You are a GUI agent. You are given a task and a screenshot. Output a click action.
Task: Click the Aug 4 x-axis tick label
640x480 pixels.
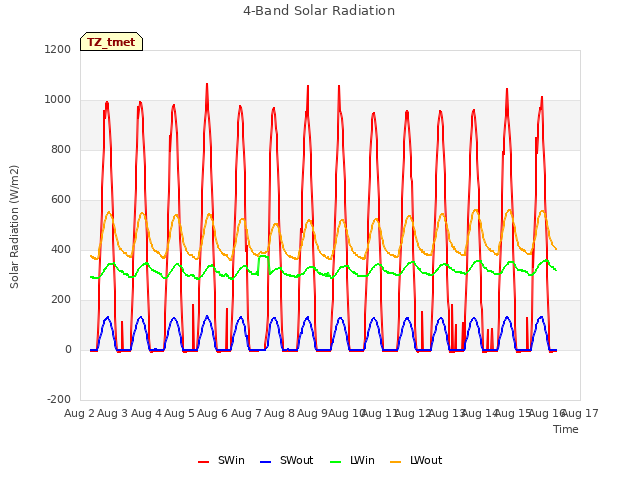tap(146, 413)
